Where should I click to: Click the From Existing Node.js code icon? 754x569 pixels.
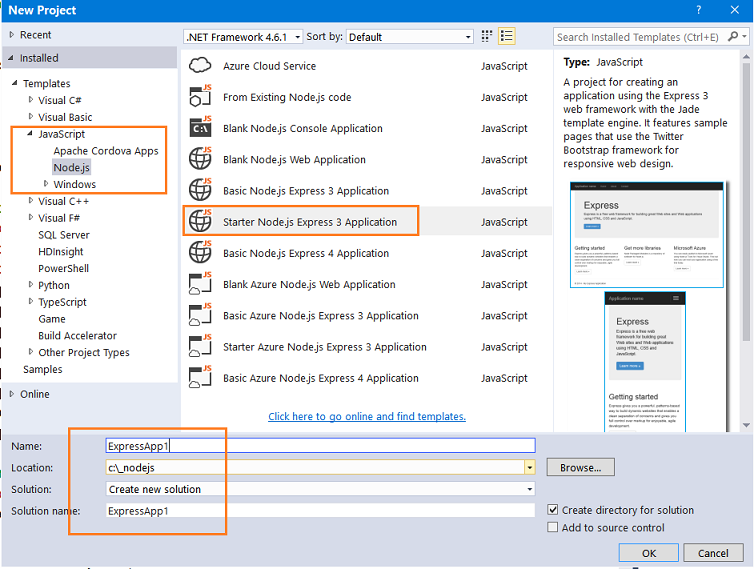[x=200, y=96]
